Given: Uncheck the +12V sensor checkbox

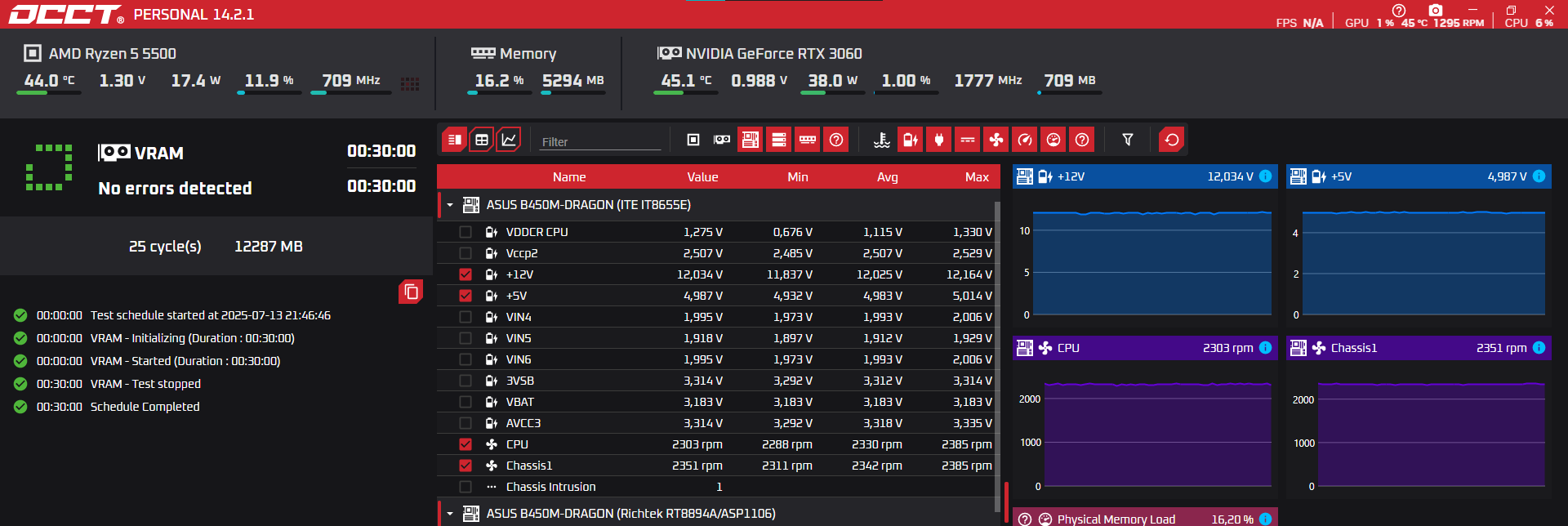Looking at the screenshot, I should point(465,274).
